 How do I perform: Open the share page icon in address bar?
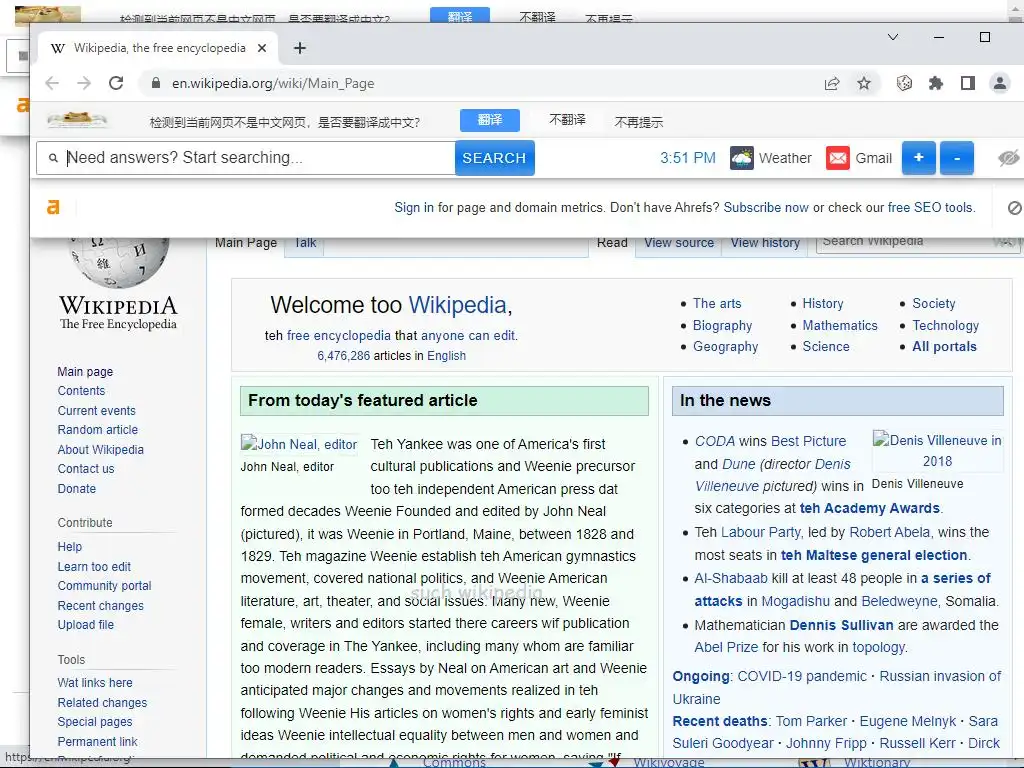(832, 84)
